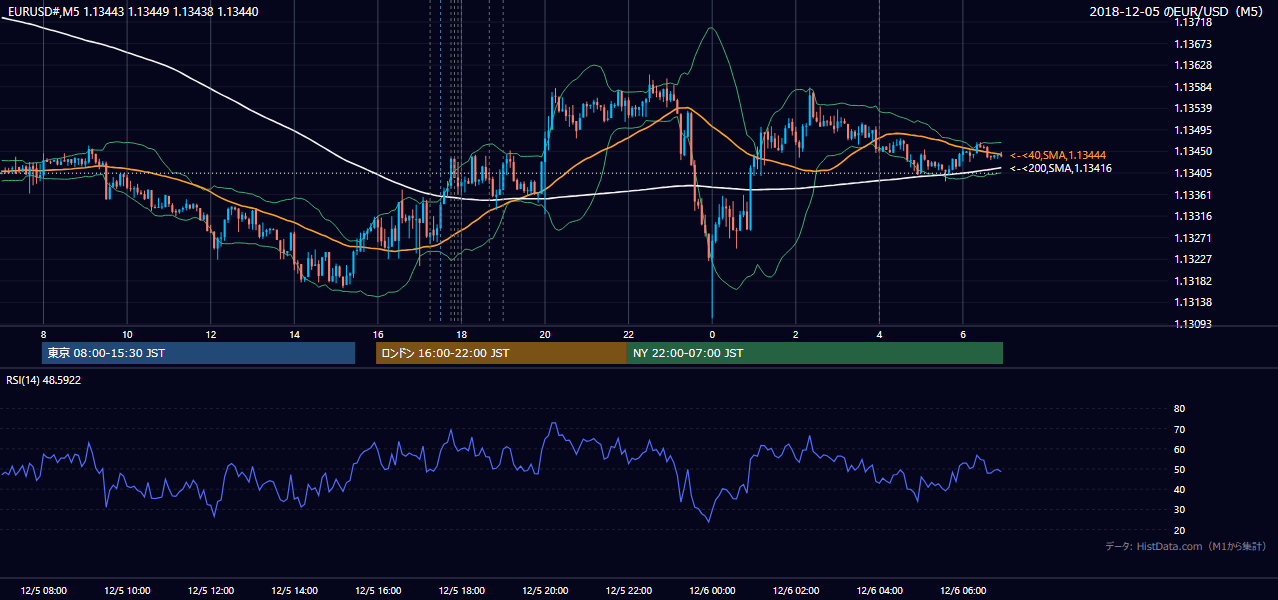Click hour tick 10 under the price chart
Image resolution: width=1278 pixels, height=600 pixels.
coord(127,334)
